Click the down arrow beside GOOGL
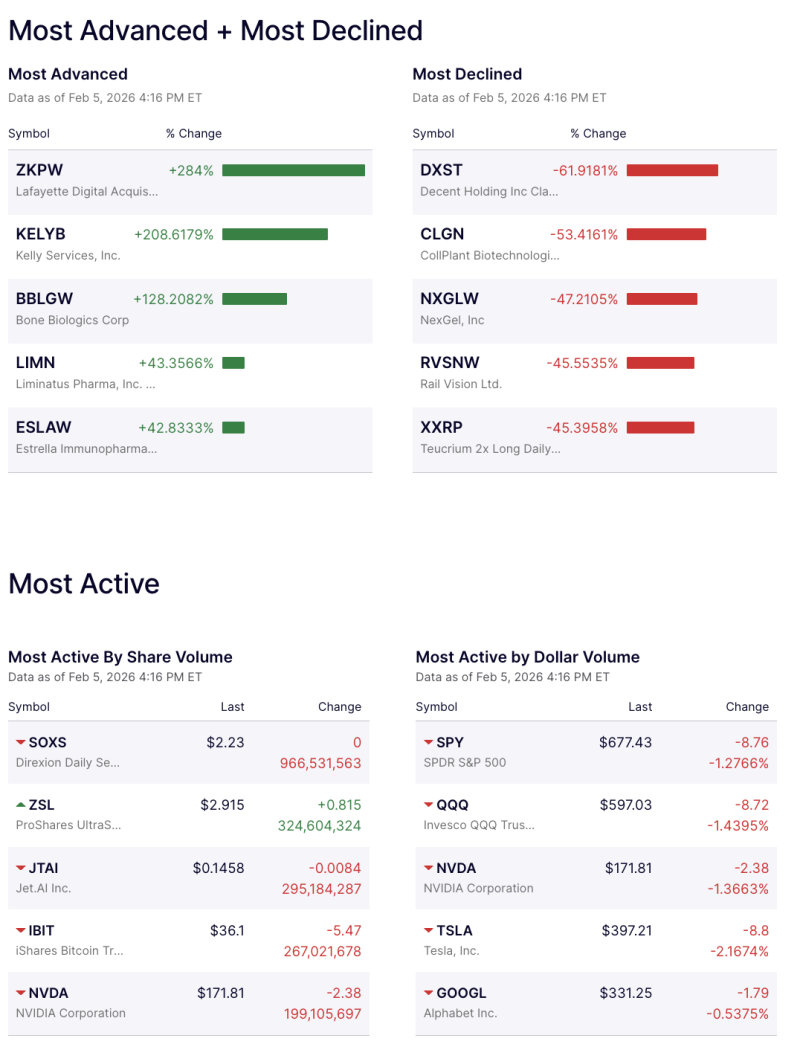The width and height of the screenshot is (800, 1044). coord(427,994)
